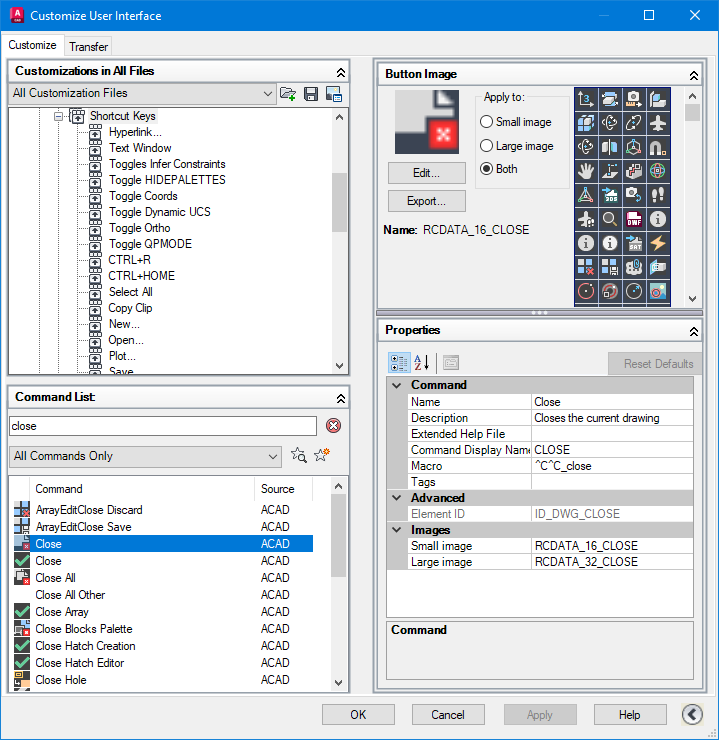Collapse the Button Image pane

click(694, 76)
